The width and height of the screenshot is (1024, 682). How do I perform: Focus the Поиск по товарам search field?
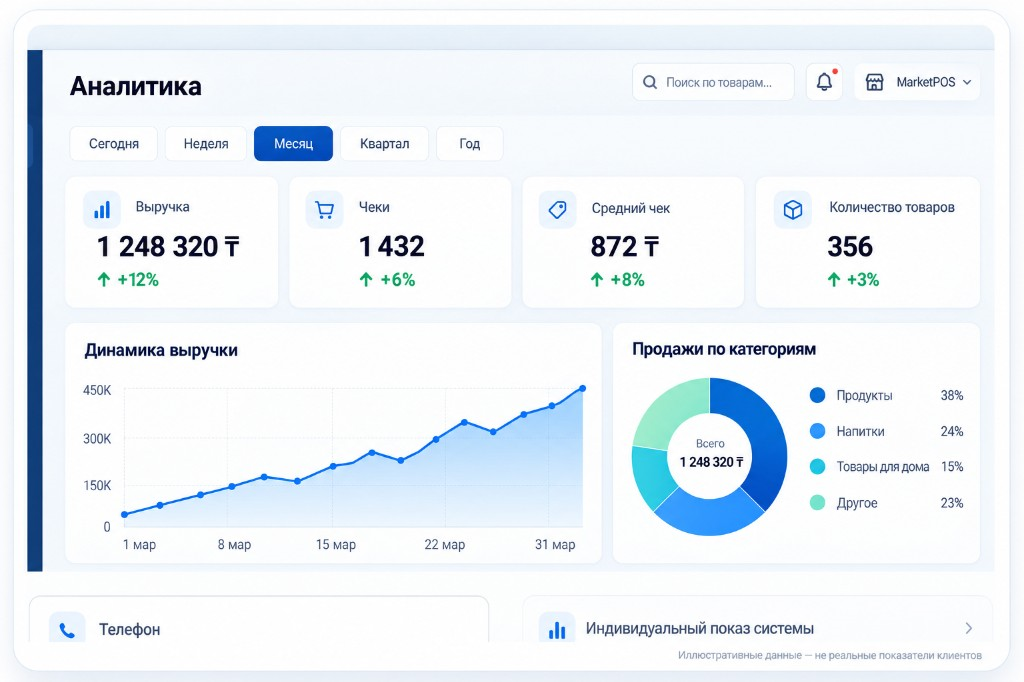coord(713,82)
